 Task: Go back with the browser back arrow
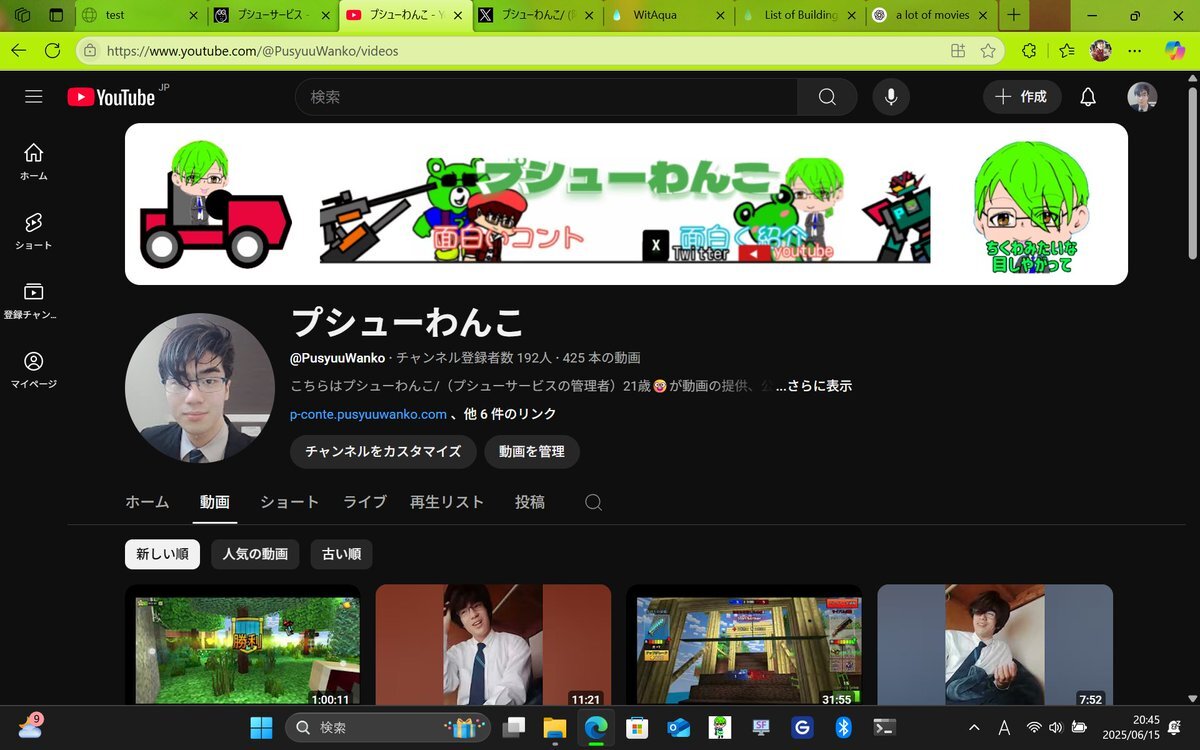(x=19, y=50)
